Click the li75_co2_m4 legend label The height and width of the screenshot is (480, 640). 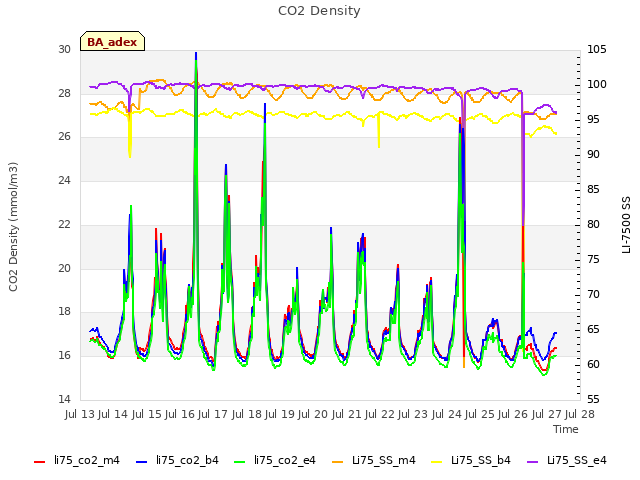coord(87,460)
